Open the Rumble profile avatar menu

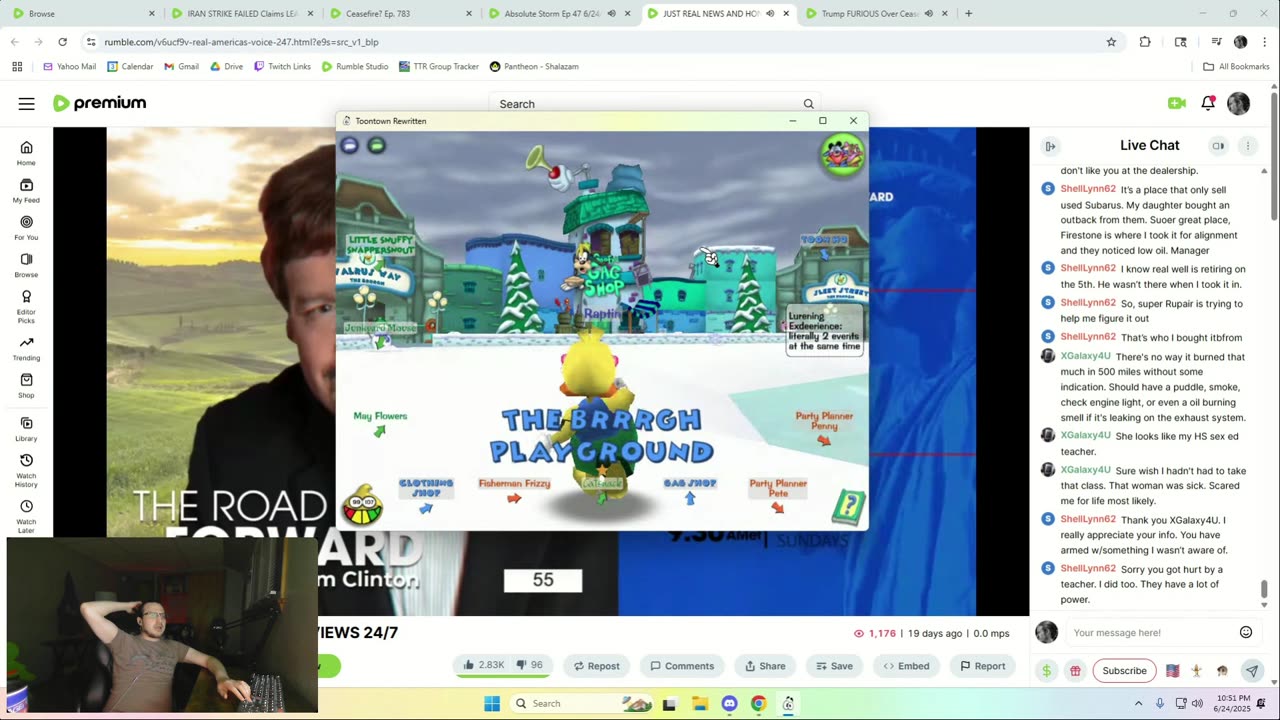1238,103
